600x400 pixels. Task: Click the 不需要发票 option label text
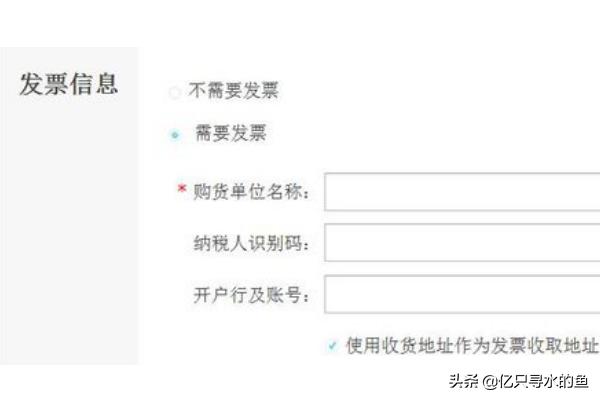tap(233, 91)
